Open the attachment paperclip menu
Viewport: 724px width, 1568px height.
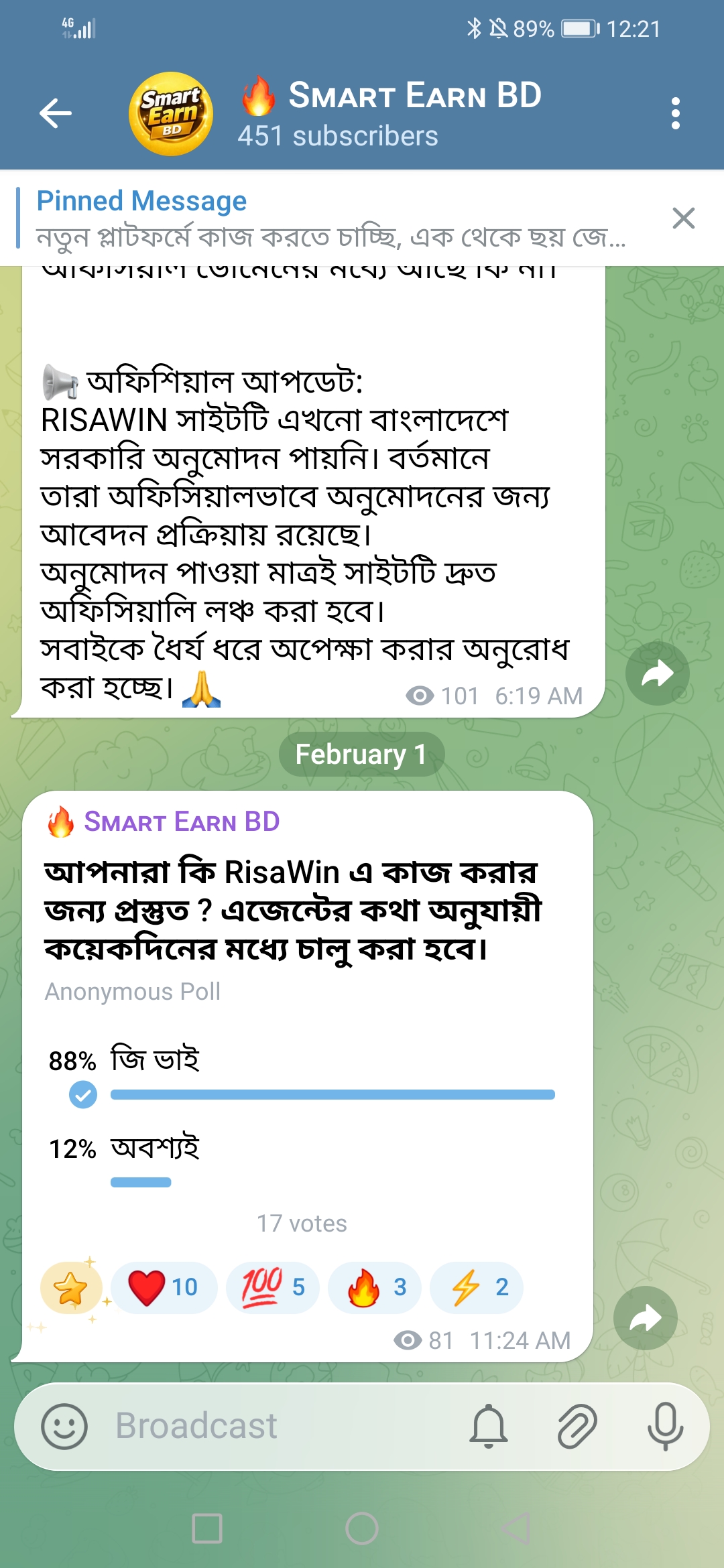577,1427
